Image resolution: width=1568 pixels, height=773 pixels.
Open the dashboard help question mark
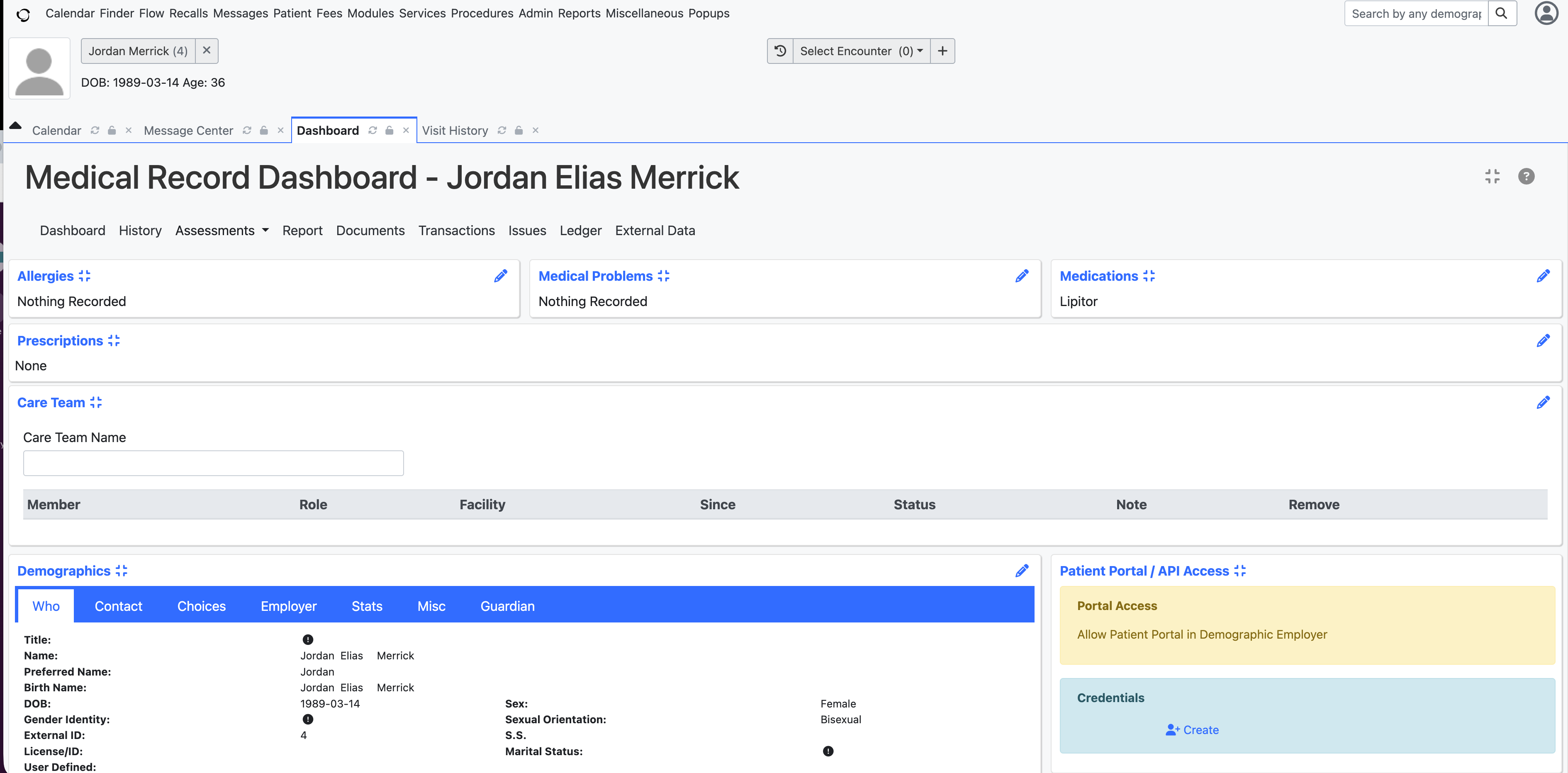tap(1527, 177)
